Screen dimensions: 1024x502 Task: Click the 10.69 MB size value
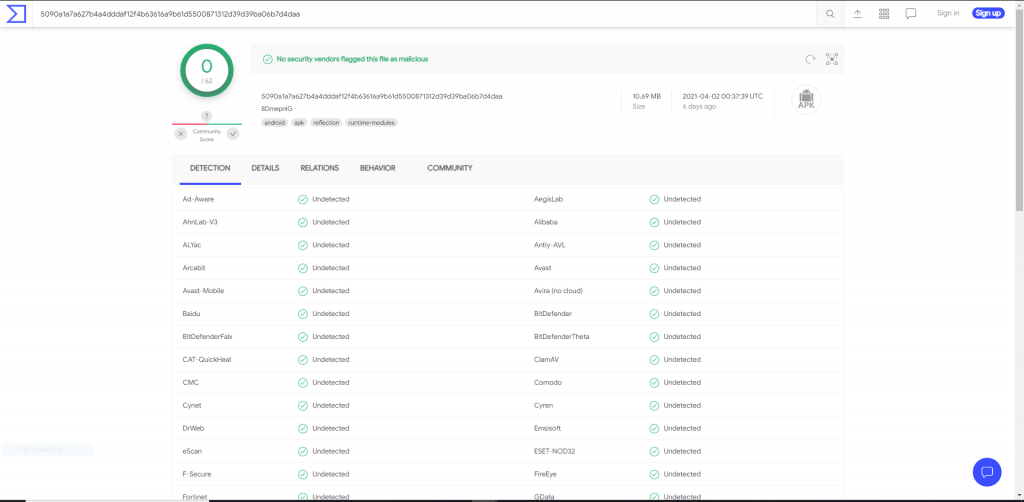point(647,96)
